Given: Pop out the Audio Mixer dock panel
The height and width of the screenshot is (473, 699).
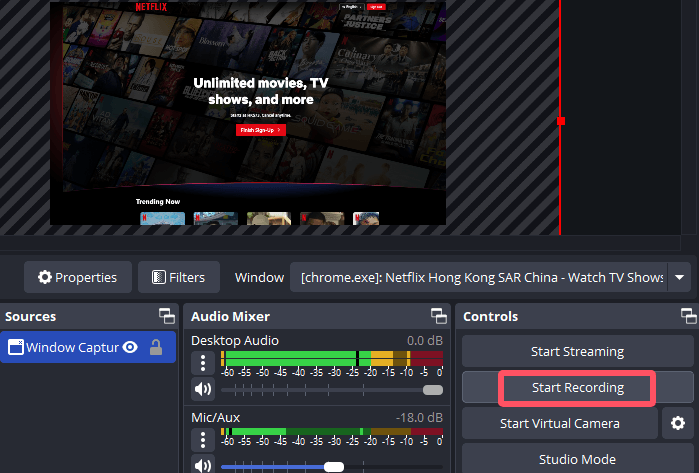Looking at the screenshot, I should (439, 316).
